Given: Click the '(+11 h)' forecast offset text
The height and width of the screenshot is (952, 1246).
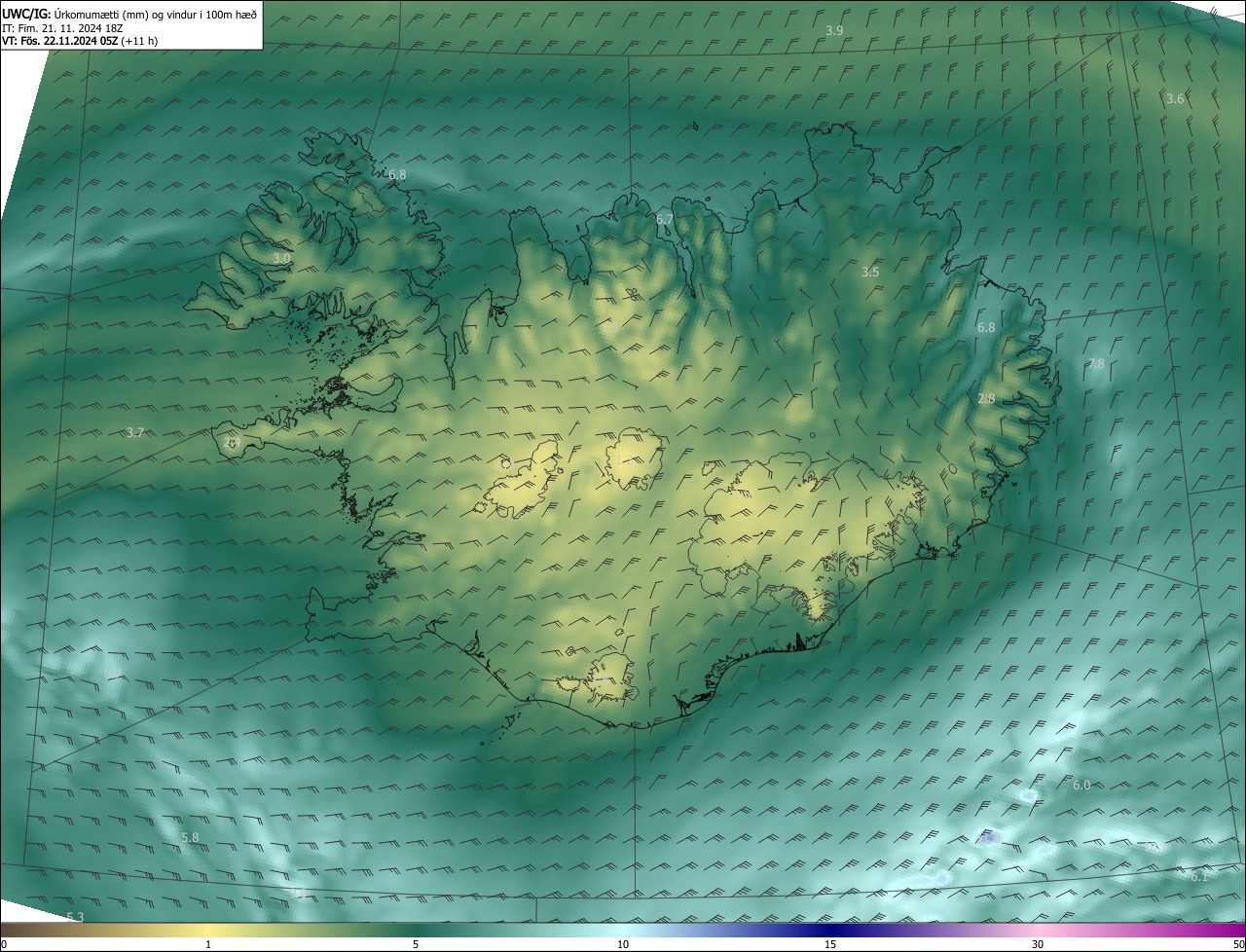Looking at the screenshot, I should pos(140,41).
